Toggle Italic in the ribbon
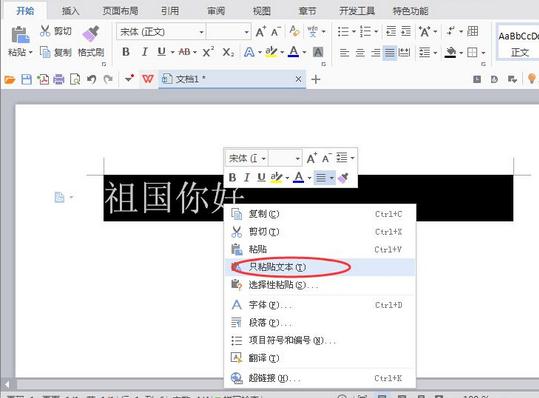This screenshot has width=539, height=398. click(144, 52)
